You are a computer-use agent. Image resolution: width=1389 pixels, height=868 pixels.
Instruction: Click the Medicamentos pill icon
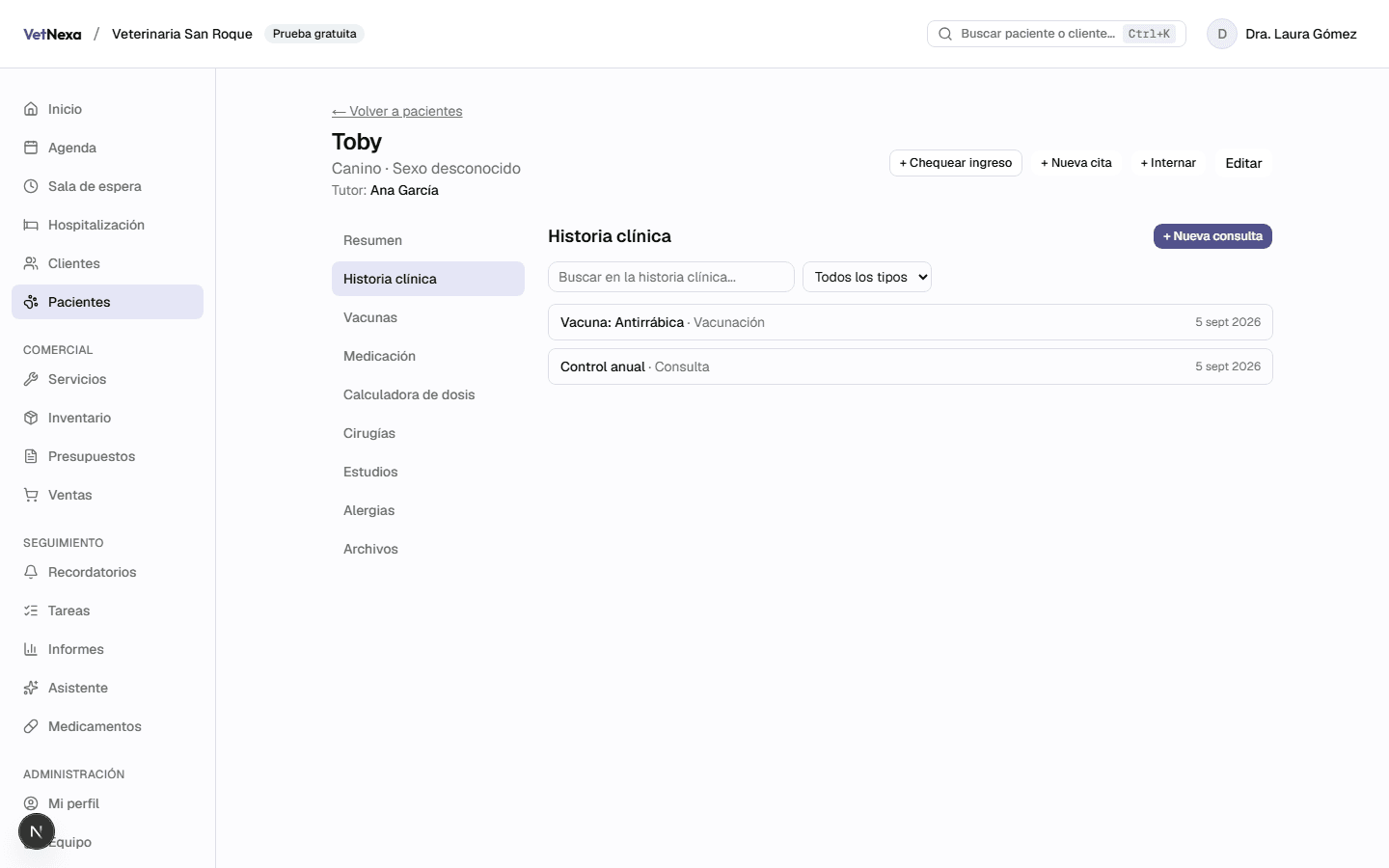tap(31, 726)
